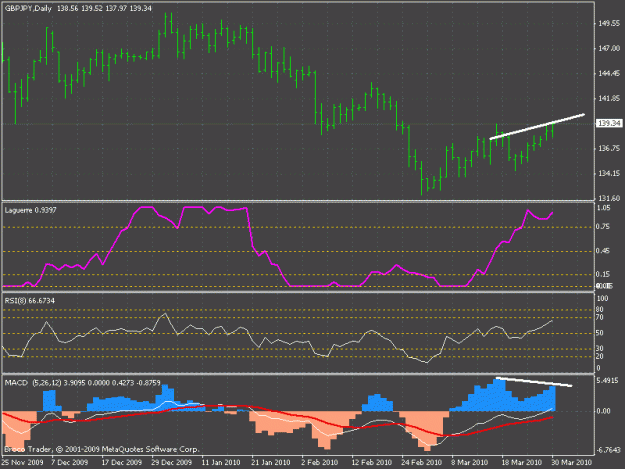Click the Laguerre 0.45 scale value
This screenshot has height=469, width=625.
[603, 251]
